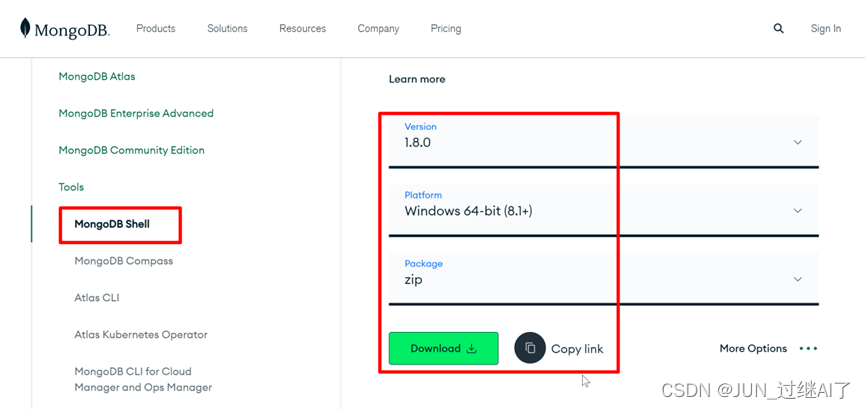Select MongoDB Compass in sidebar
The image size is (865, 409).
[x=124, y=261]
